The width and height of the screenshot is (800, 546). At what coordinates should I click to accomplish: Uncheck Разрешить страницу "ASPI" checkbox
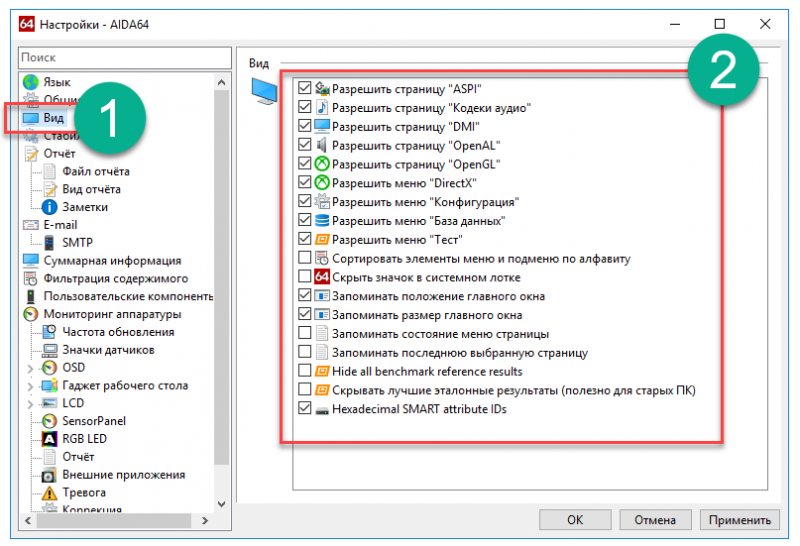305,88
